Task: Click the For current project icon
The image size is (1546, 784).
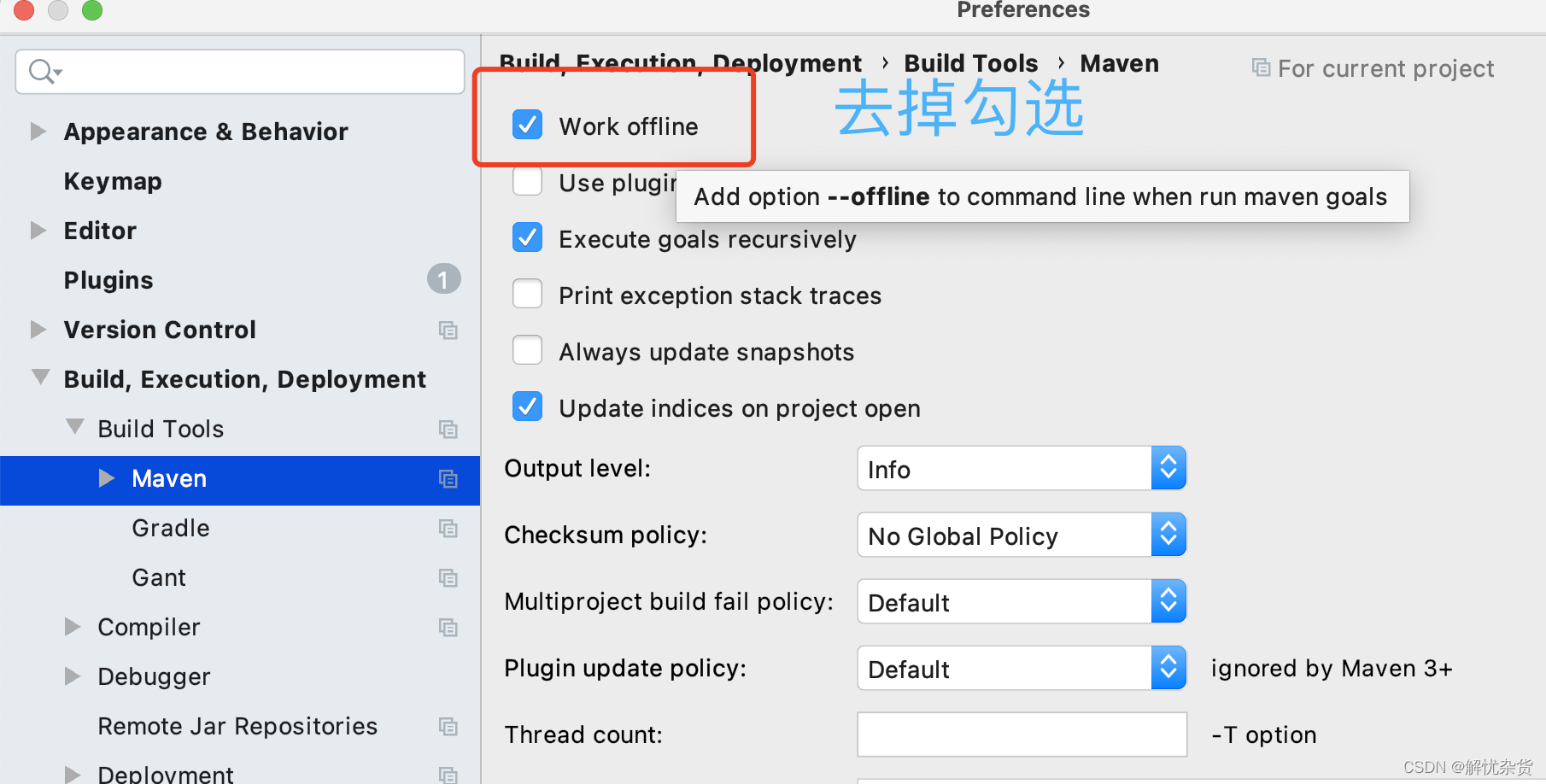Action: click(x=1260, y=67)
